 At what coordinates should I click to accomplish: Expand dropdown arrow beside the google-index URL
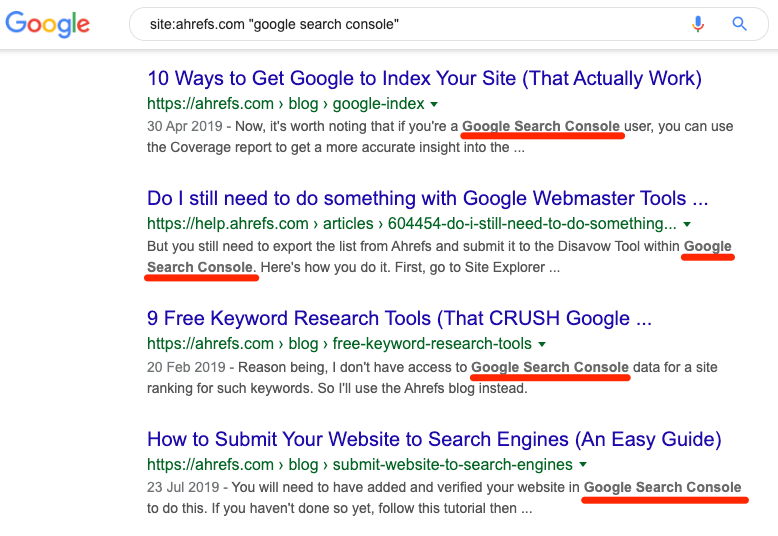coord(435,104)
